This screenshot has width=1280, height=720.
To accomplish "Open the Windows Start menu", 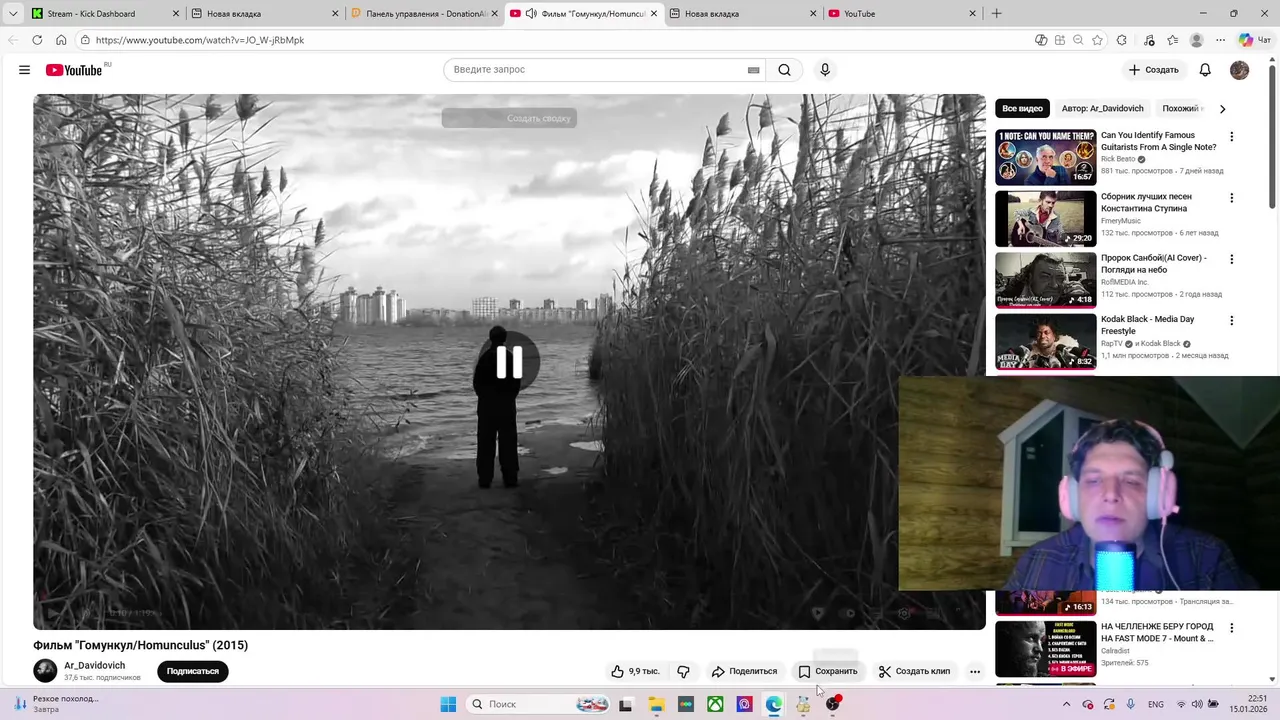I will (x=448, y=704).
